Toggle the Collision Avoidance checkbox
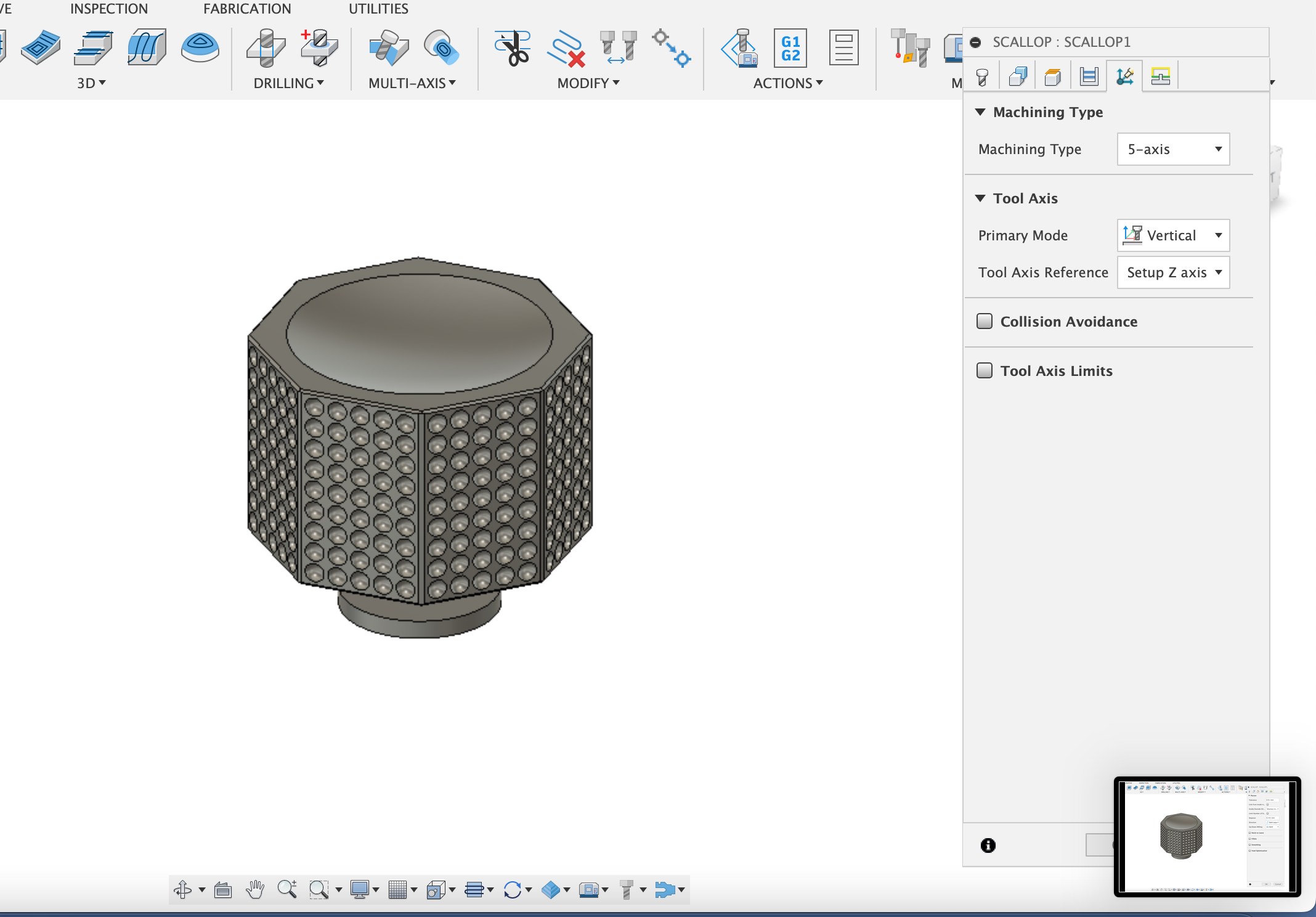Viewport: 1316px width, 917px height. point(985,321)
